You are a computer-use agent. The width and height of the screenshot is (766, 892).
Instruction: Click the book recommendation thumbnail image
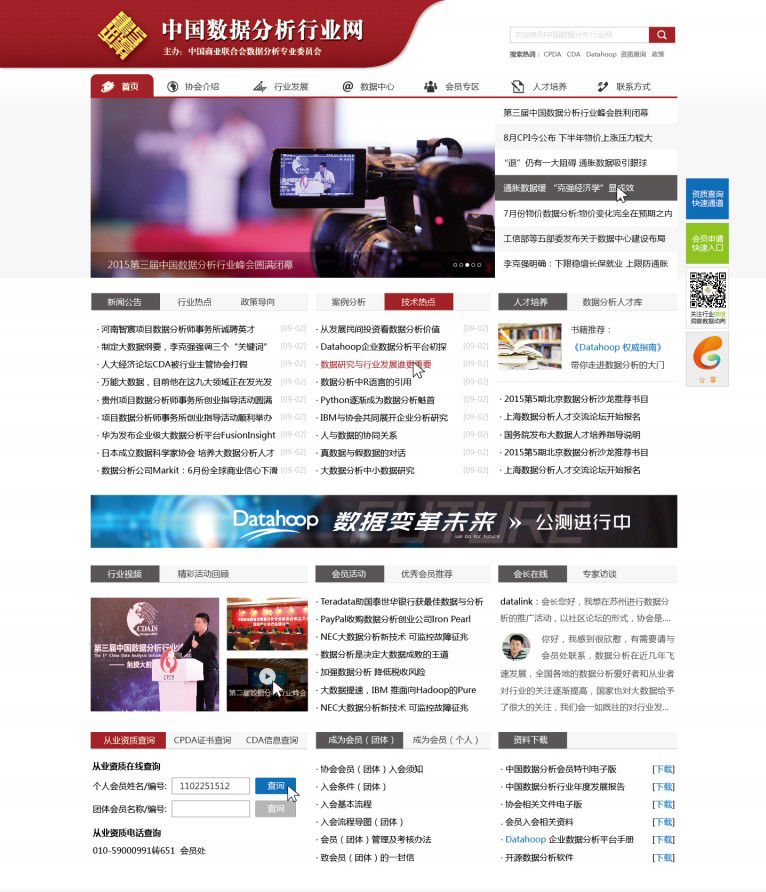pyautogui.click(x=529, y=346)
